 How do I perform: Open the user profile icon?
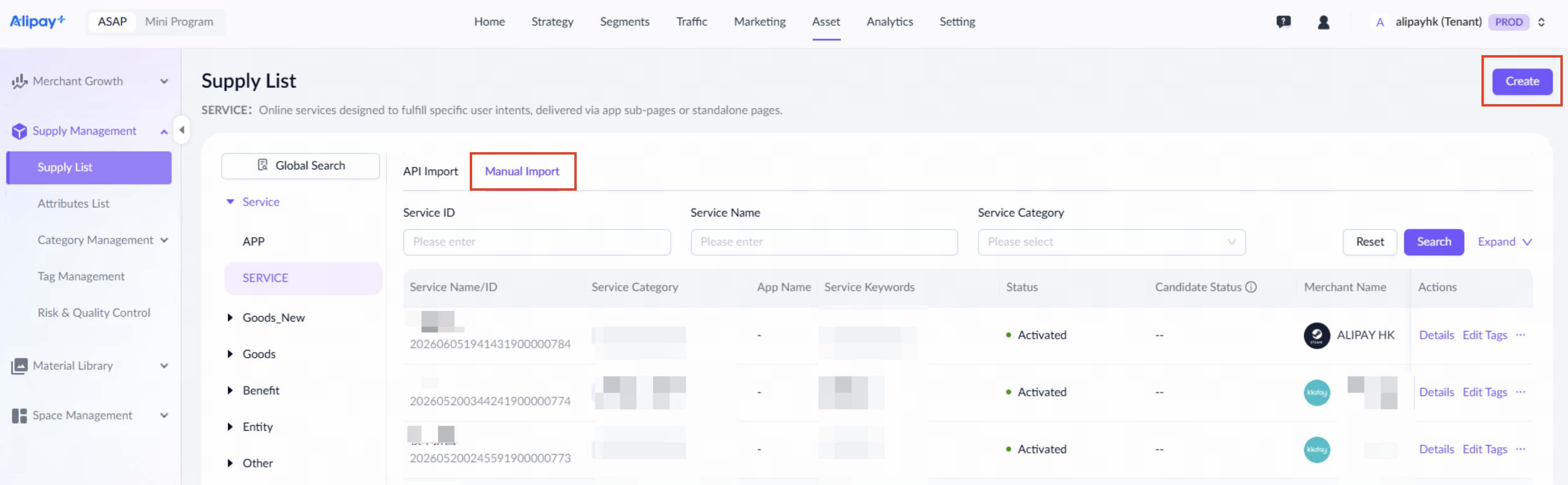pos(1323,22)
